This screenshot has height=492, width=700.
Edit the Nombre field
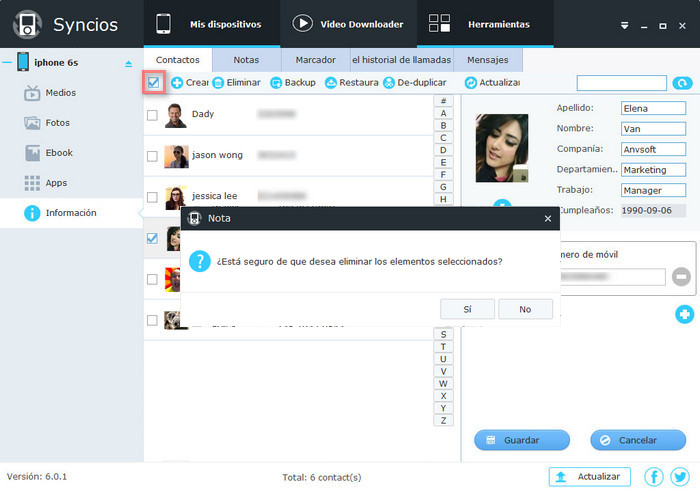pyautogui.click(x=653, y=129)
